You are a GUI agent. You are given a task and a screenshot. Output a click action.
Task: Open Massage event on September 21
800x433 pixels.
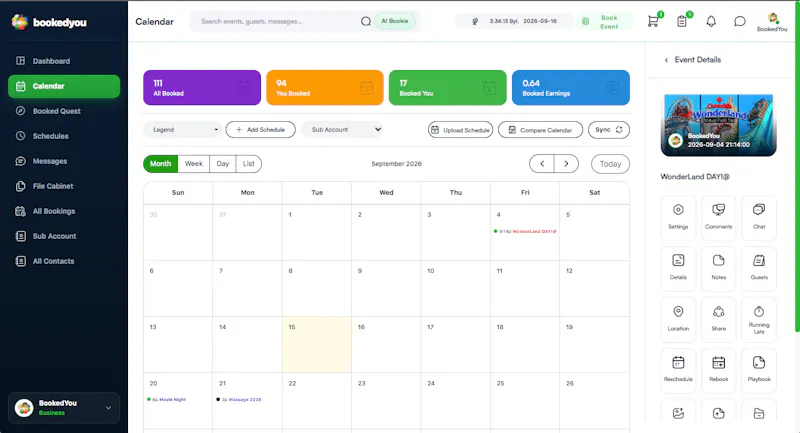(239, 399)
